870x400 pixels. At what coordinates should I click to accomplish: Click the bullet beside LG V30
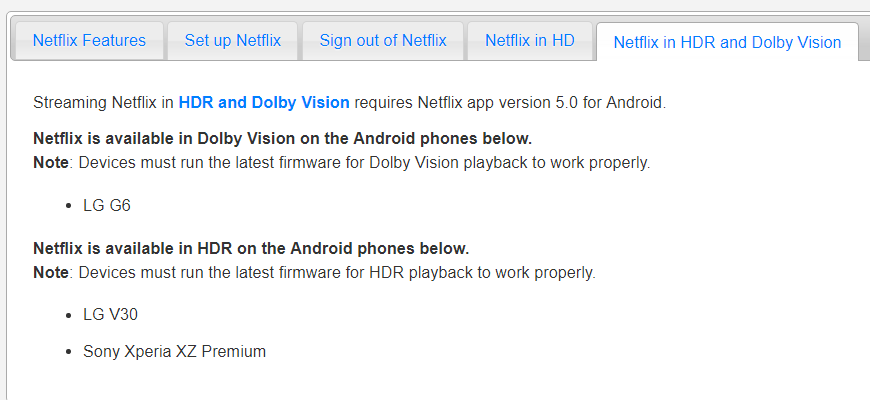(x=69, y=315)
